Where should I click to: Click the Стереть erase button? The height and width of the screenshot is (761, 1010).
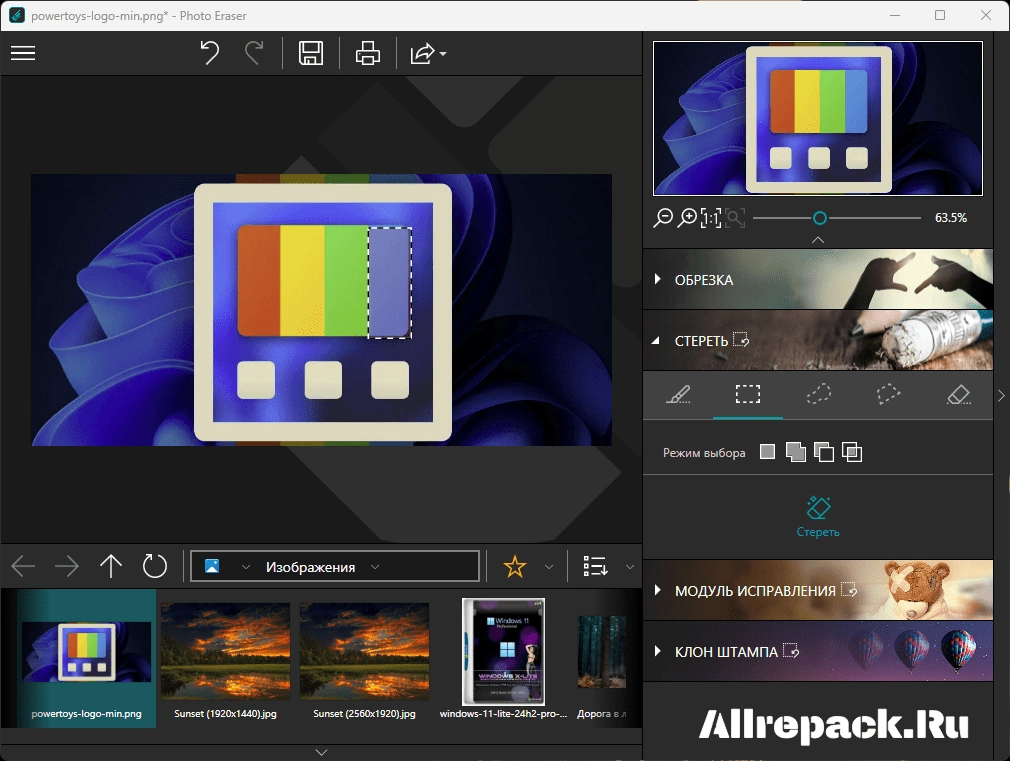(x=818, y=517)
